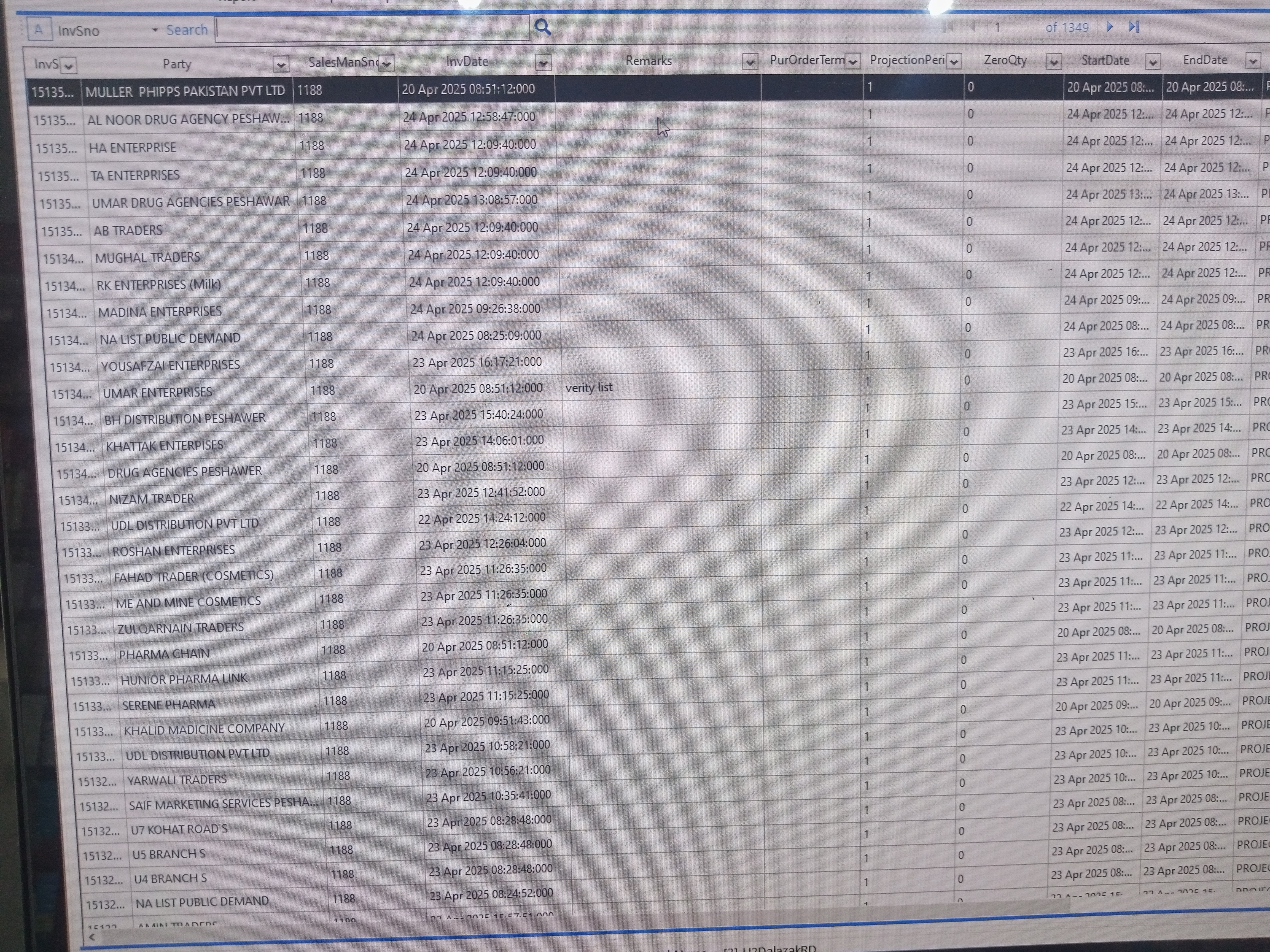Go to the previous page arrow
The width and height of the screenshot is (1270, 952).
coord(973,27)
